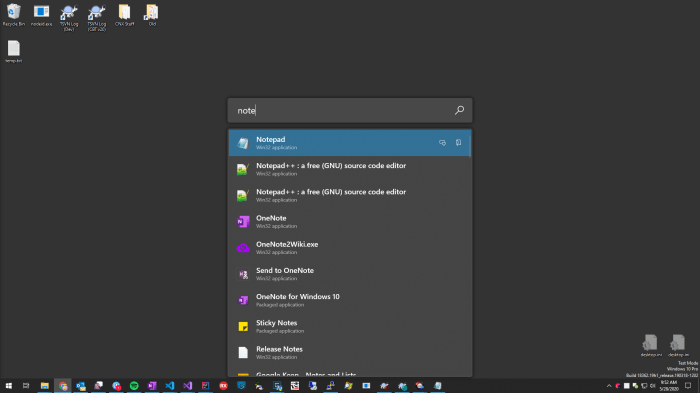Select the right desktop.ini file icon

click(x=678, y=346)
